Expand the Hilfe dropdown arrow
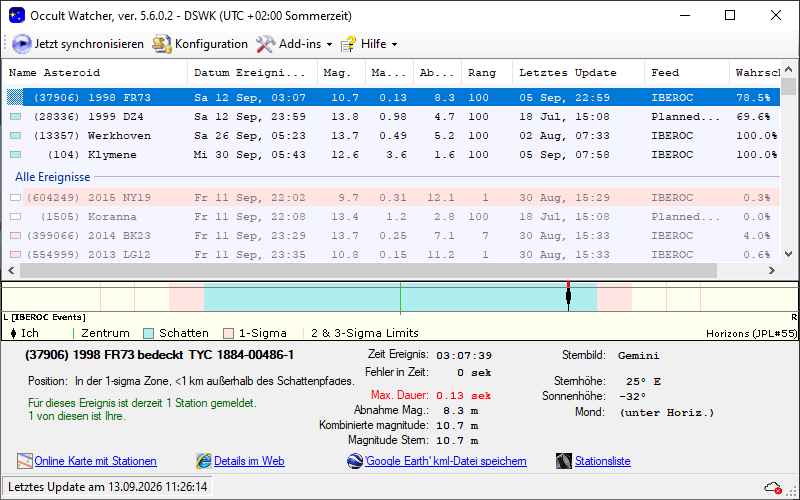This screenshot has width=800, height=500. point(394,45)
